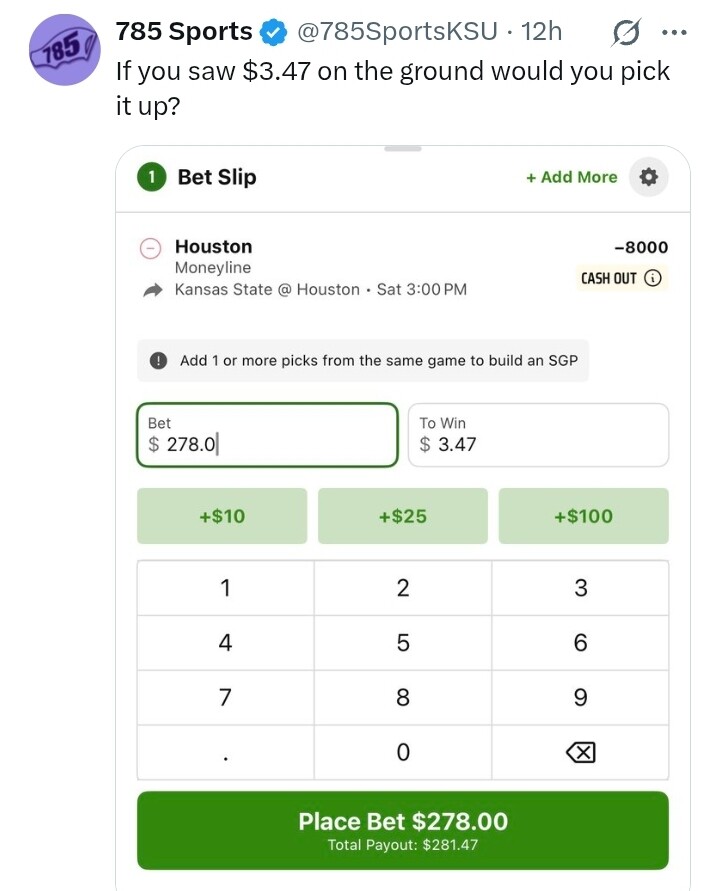720x891 pixels.
Task: Add $25 to the bet amount
Action: [x=402, y=516]
